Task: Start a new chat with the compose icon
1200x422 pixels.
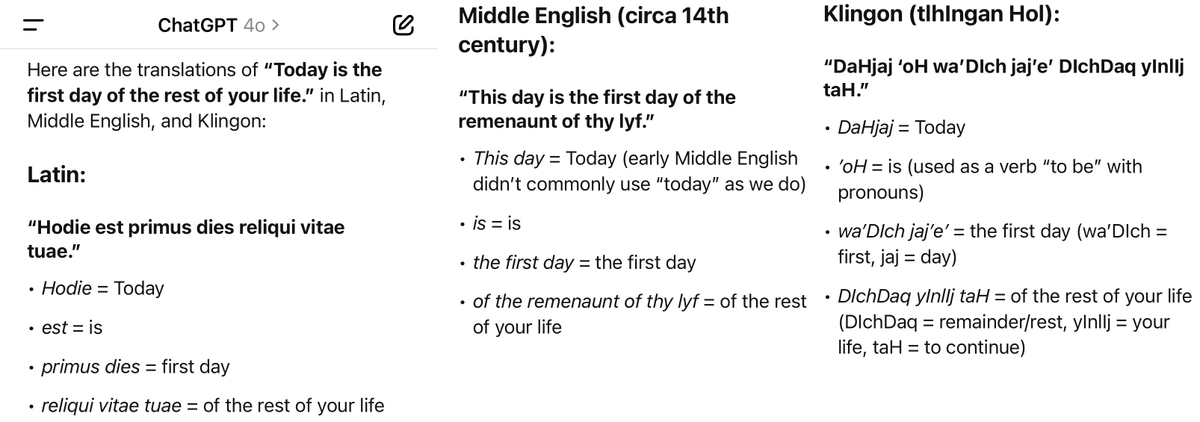Action: (x=402, y=24)
